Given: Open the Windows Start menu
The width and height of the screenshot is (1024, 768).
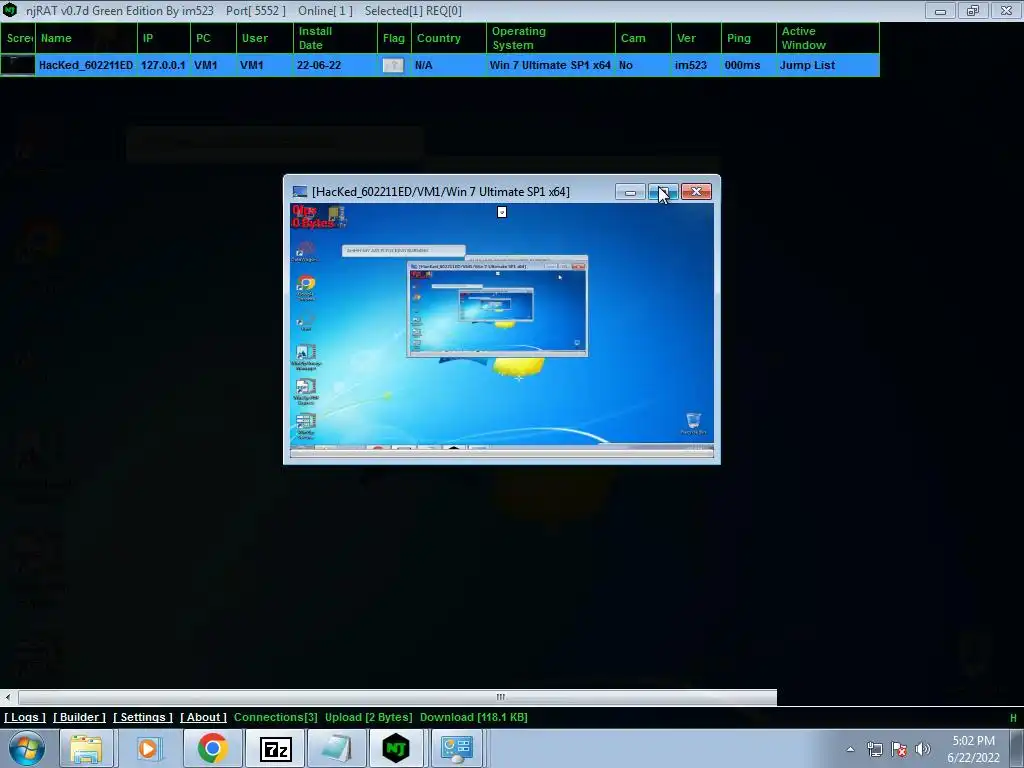Looking at the screenshot, I should click(x=26, y=748).
